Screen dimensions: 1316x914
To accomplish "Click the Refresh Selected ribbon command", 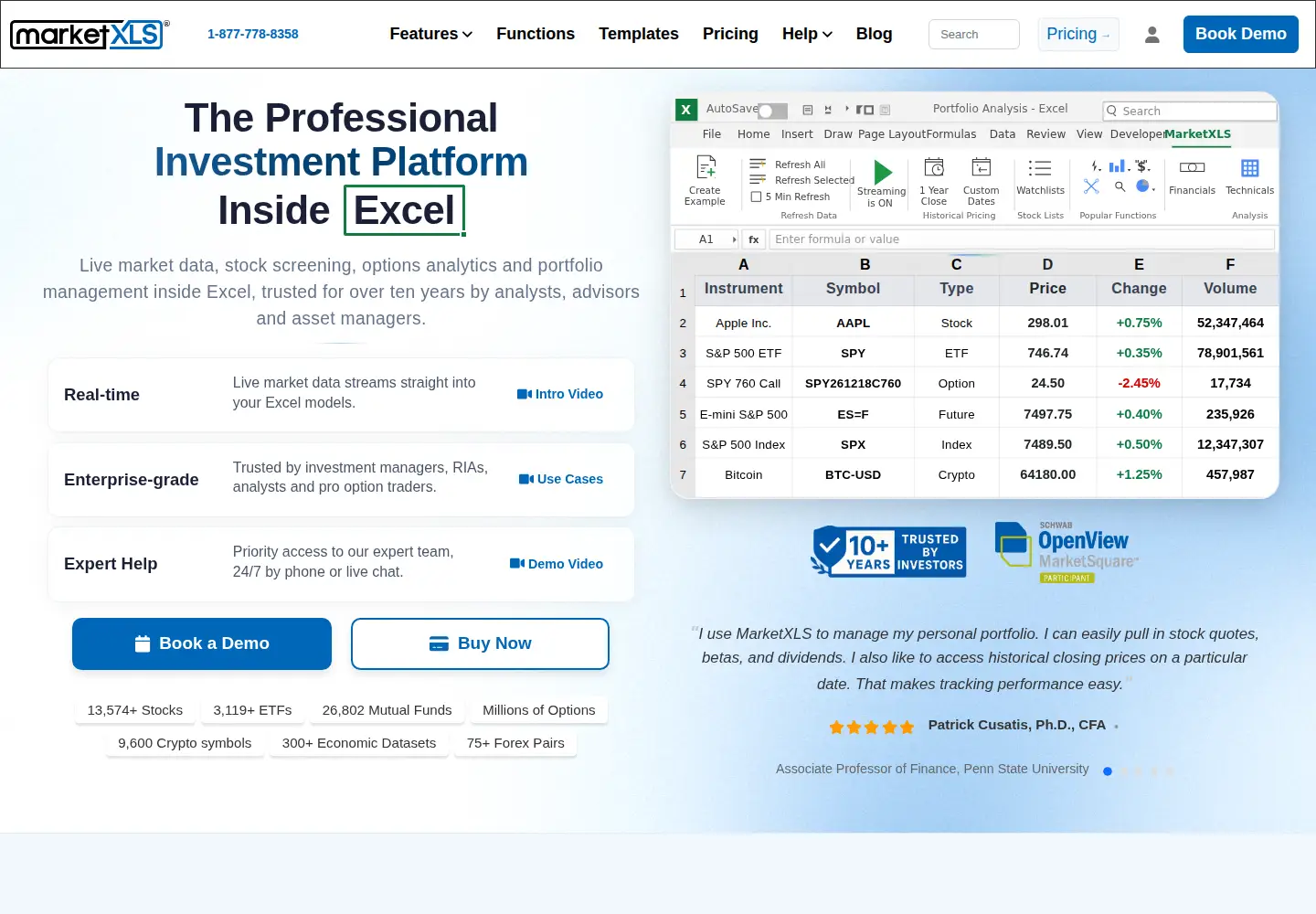I will pos(801,180).
